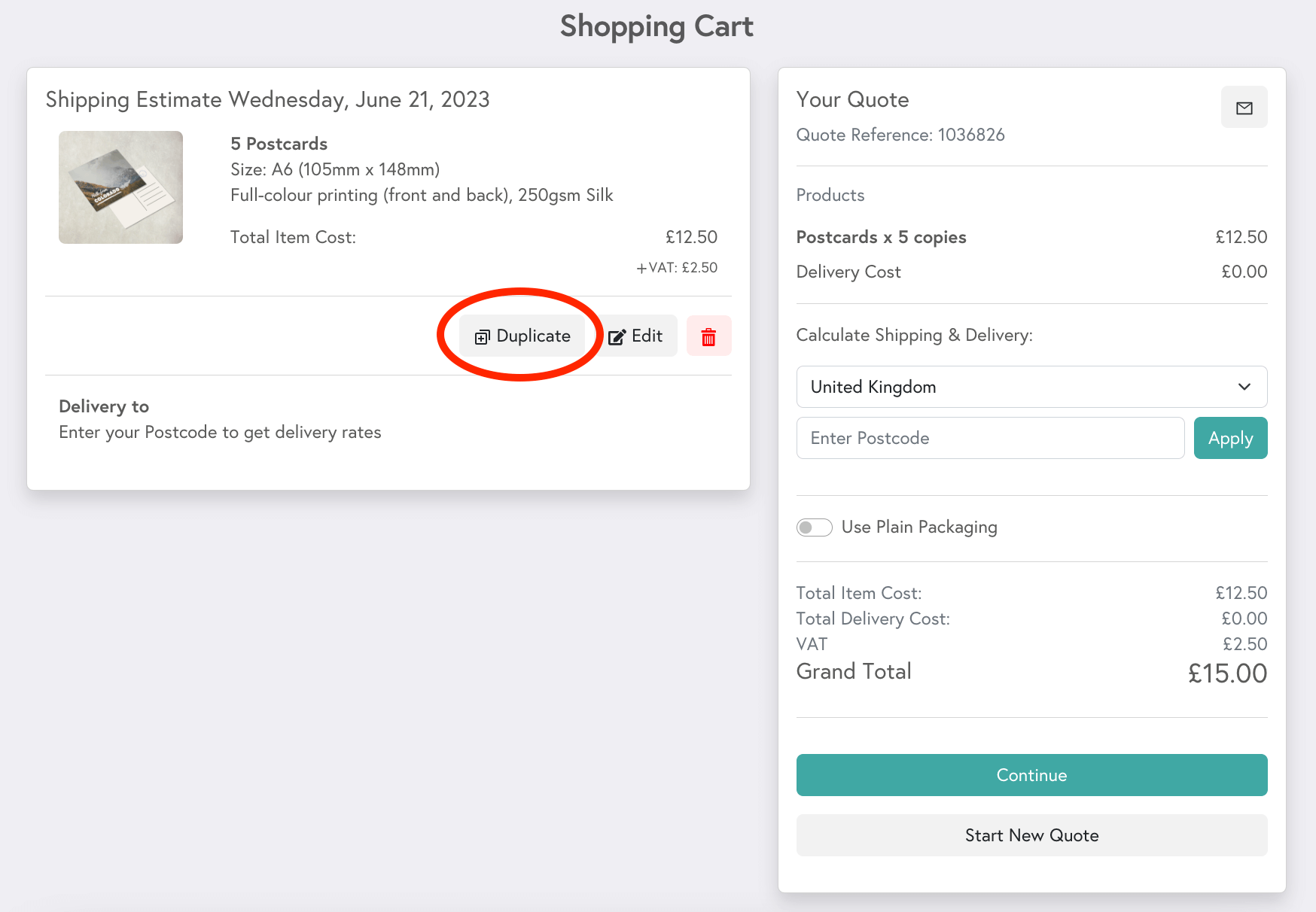This screenshot has height=912, width=1316.
Task: Start a new quote
Action: (x=1031, y=835)
